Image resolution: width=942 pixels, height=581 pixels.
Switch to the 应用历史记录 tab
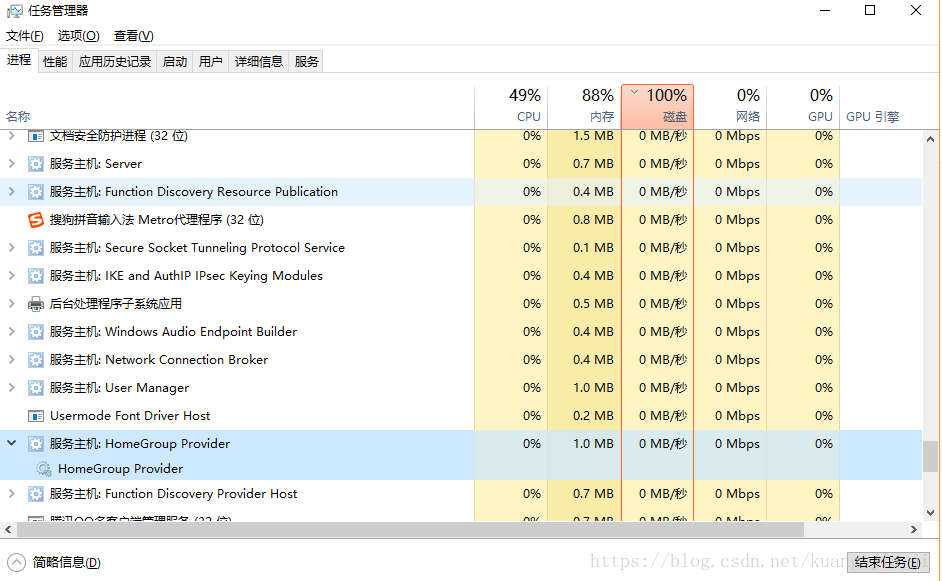pos(115,61)
